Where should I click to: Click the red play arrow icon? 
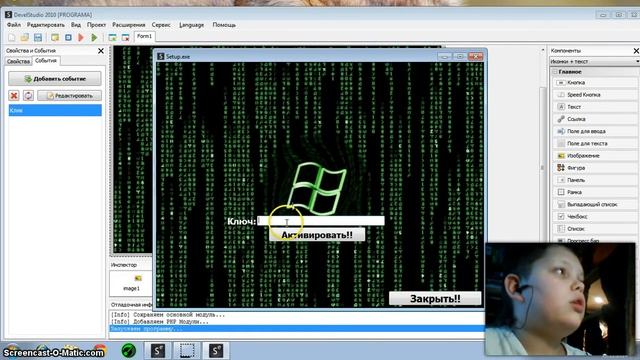click(x=81, y=38)
